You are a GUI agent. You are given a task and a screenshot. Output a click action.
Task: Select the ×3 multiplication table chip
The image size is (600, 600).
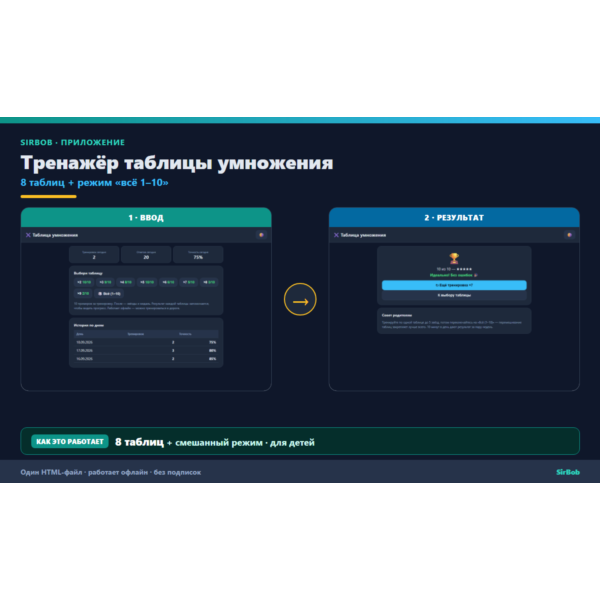coord(105,282)
